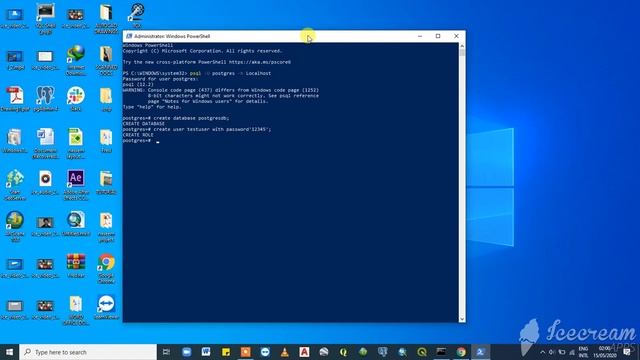Open AutoCAD from the taskbar
Image resolution: width=640 pixels, height=360 pixels.
tap(304, 352)
